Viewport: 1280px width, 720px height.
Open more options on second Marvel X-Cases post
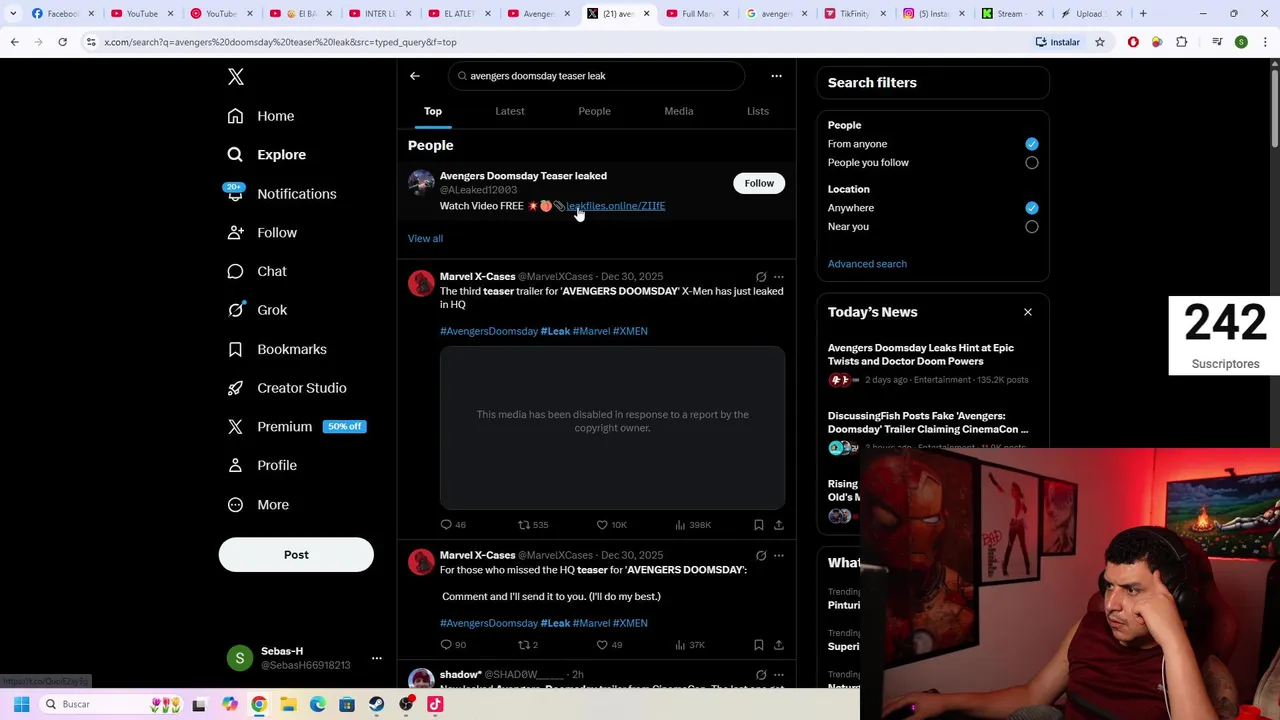pyautogui.click(x=779, y=556)
